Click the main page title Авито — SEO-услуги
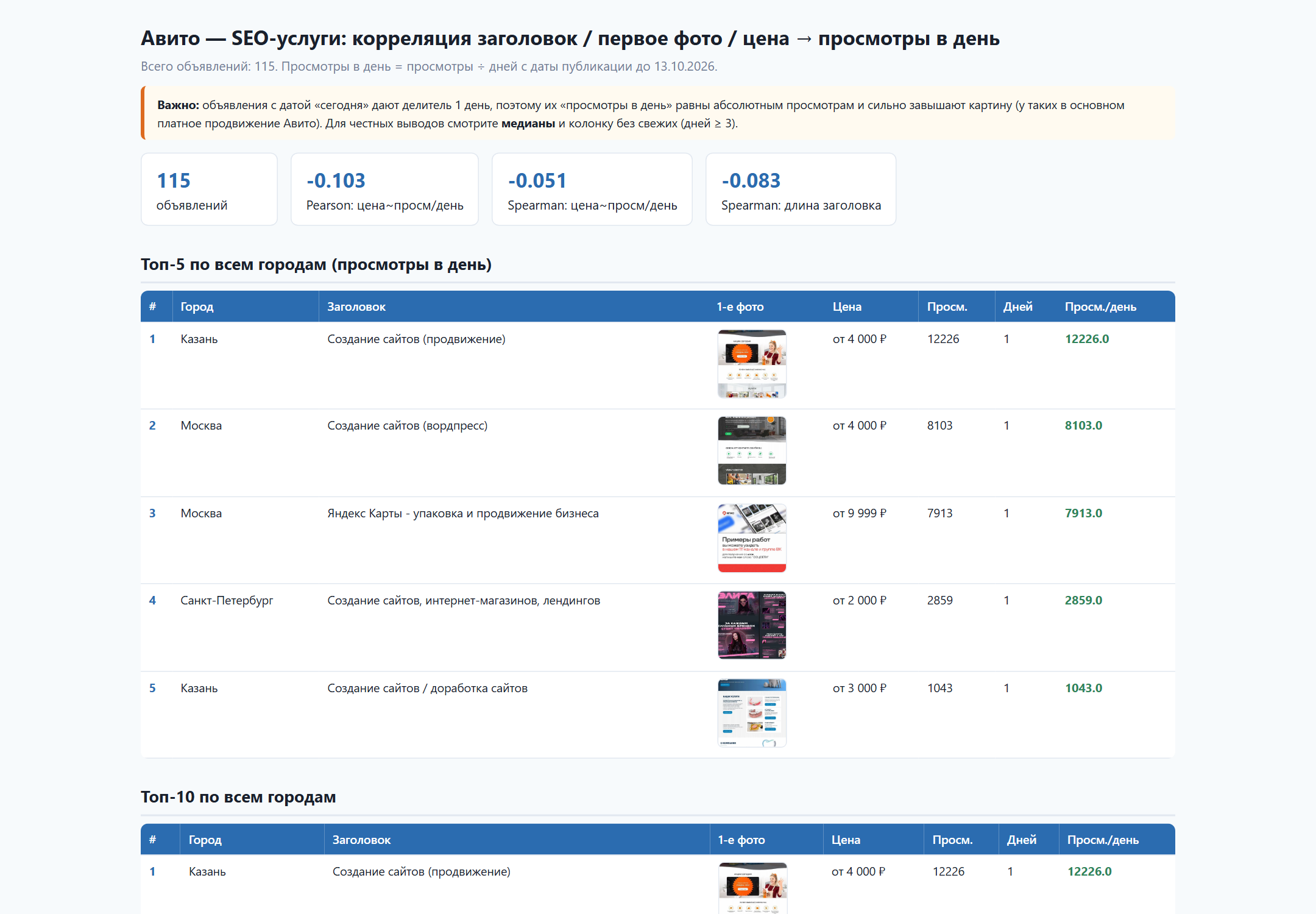Screen dimensions: 1316x914 [570, 38]
